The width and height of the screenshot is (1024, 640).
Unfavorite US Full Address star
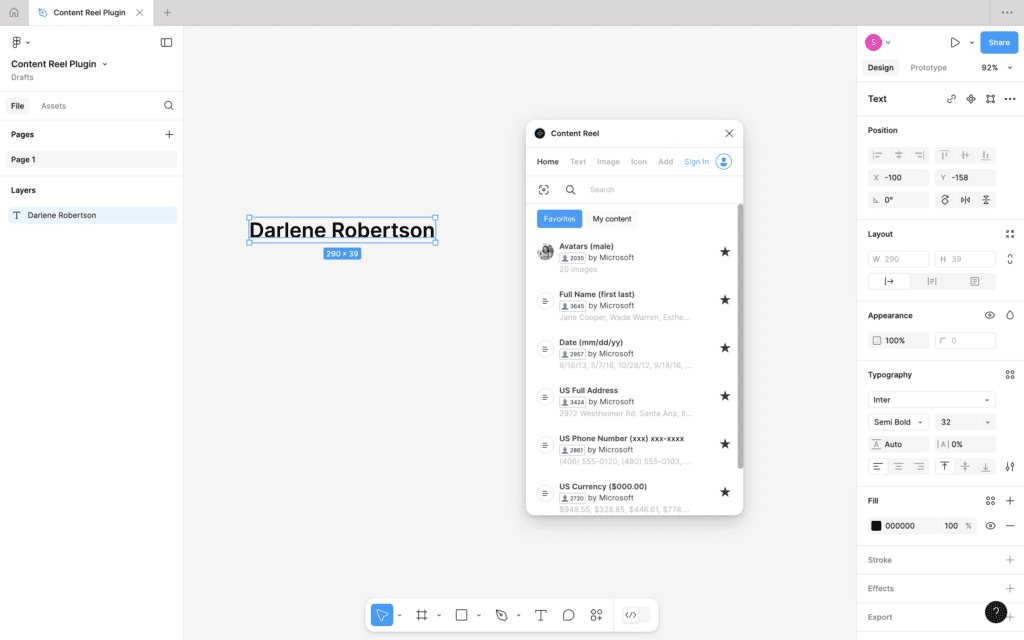[725, 396]
